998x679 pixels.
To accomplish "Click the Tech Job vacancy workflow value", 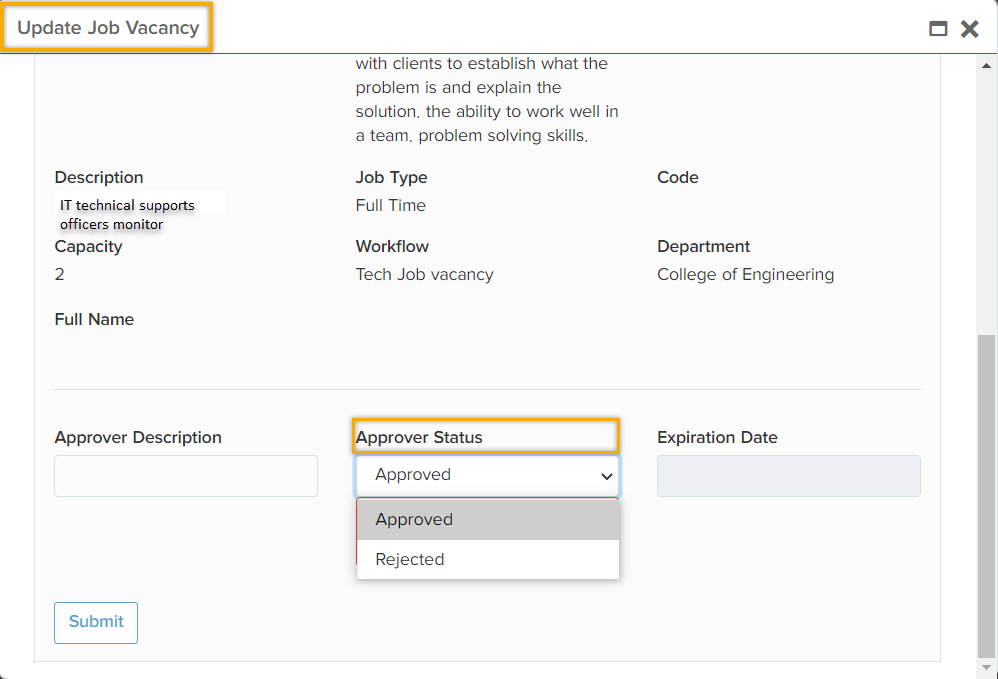I will coord(424,274).
